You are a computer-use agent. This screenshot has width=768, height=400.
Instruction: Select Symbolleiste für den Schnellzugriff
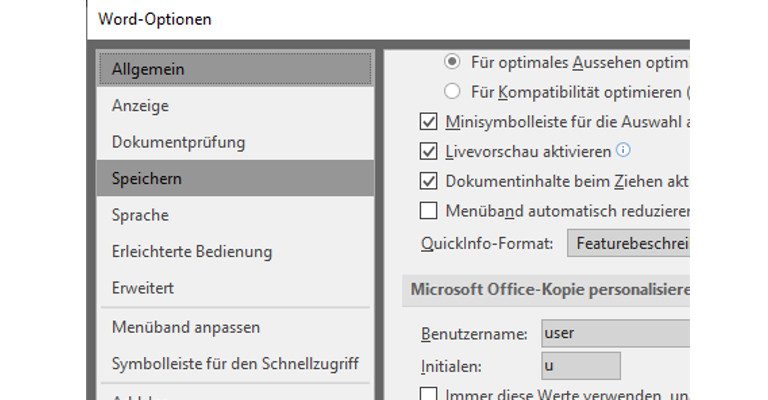point(235,363)
